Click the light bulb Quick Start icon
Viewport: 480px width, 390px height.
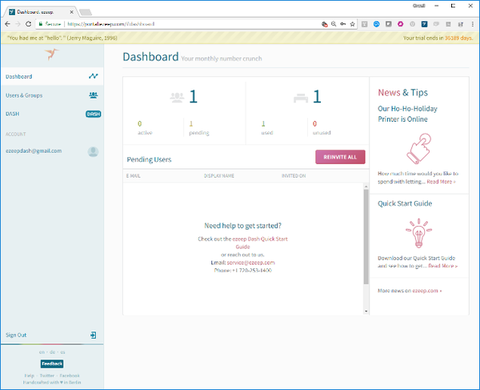pyautogui.click(x=419, y=233)
